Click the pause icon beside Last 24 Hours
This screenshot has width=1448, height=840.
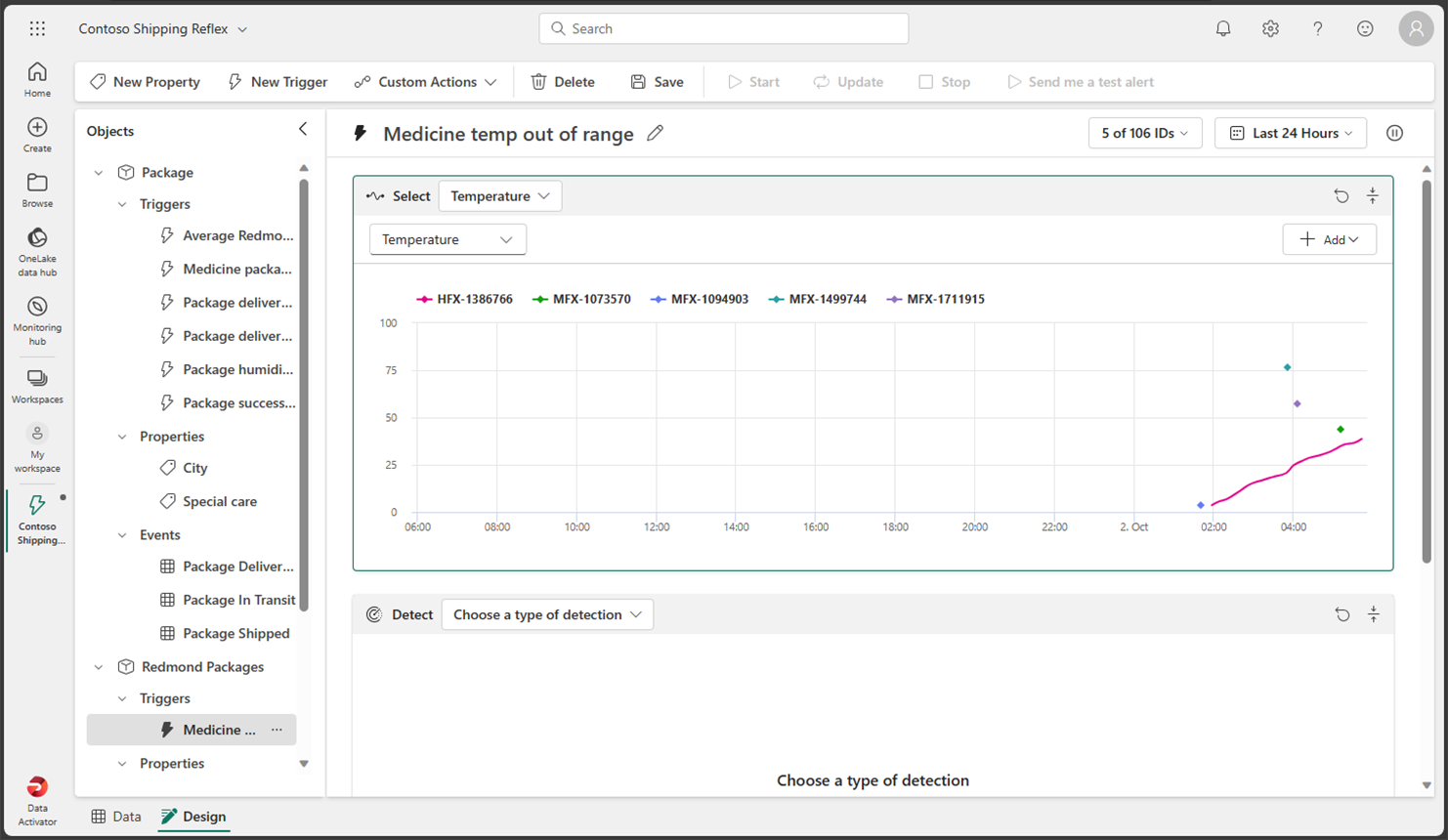click(1394, 133)
